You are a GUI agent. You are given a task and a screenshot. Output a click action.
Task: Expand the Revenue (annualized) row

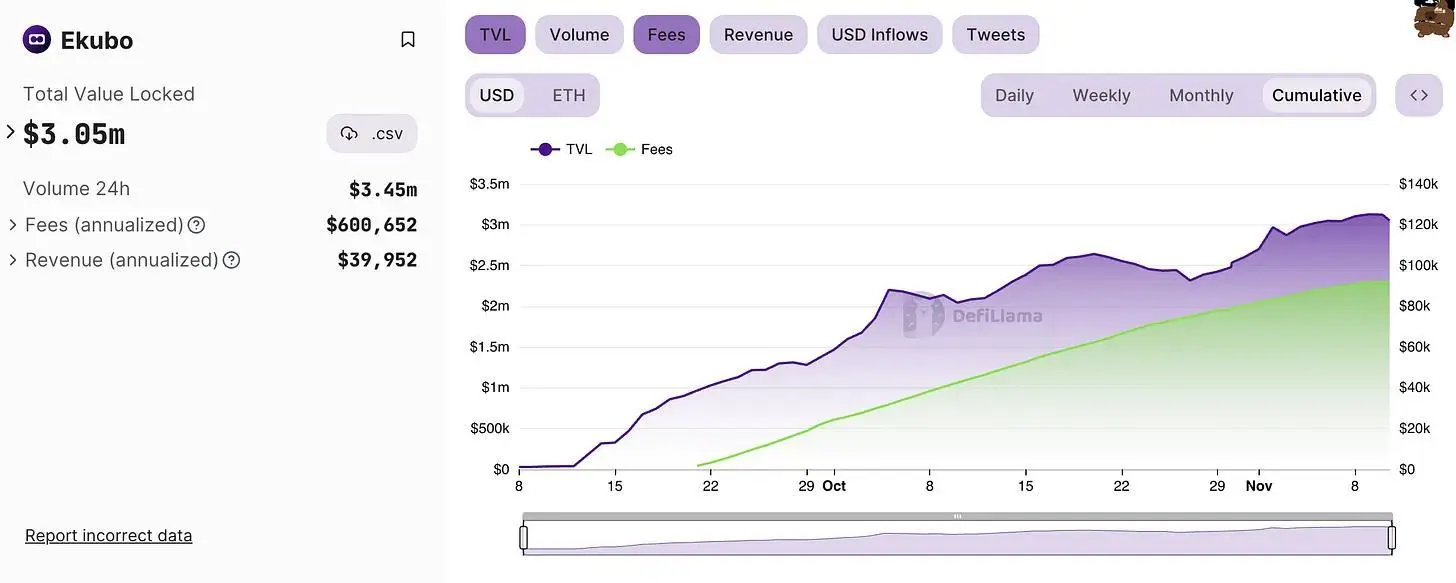(13, 260)
